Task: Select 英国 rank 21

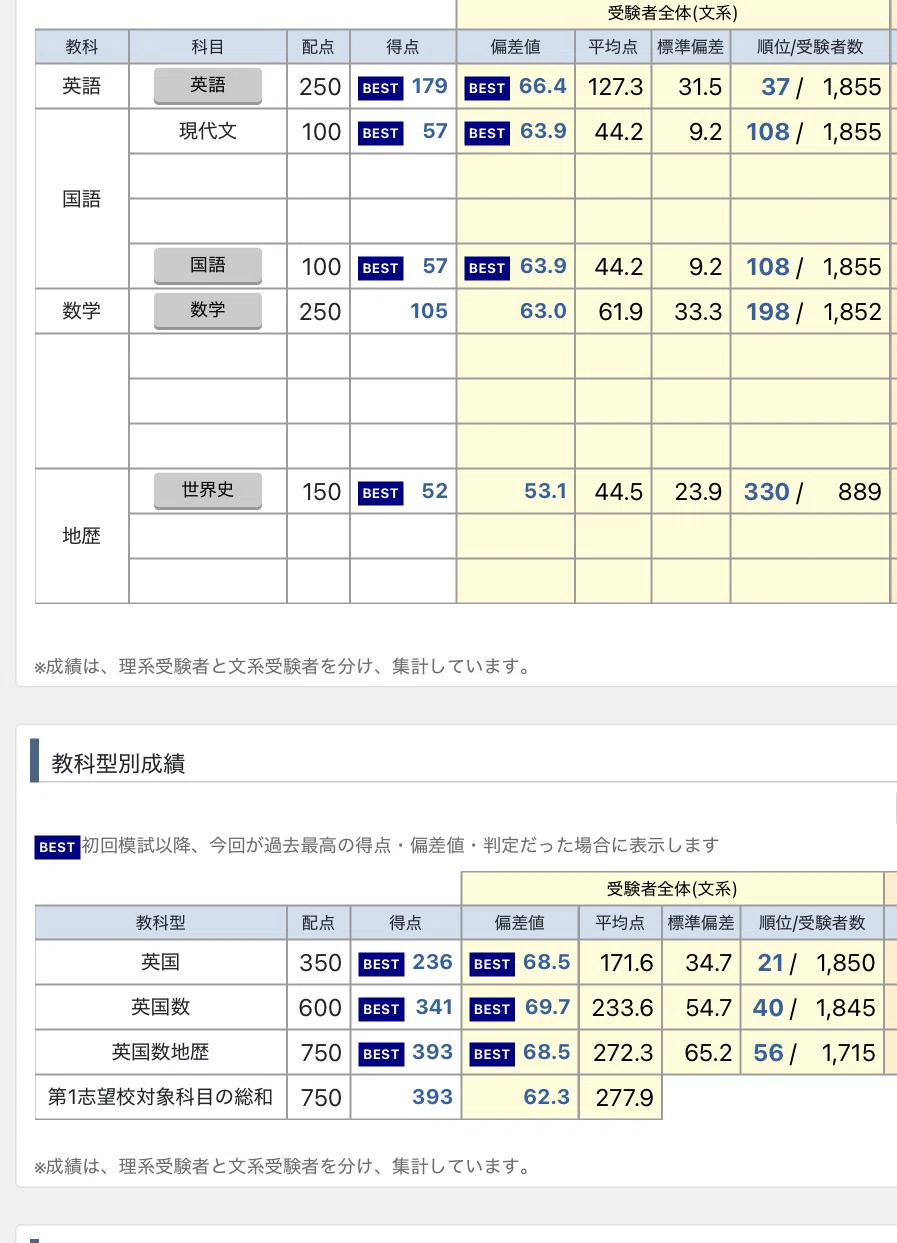Action: coord(771,963)
